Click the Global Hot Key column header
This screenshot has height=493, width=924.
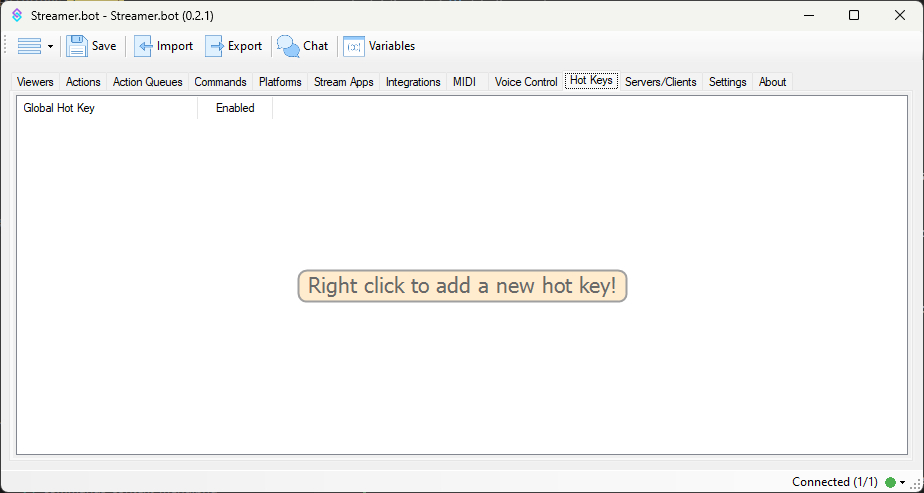(107, 108)
